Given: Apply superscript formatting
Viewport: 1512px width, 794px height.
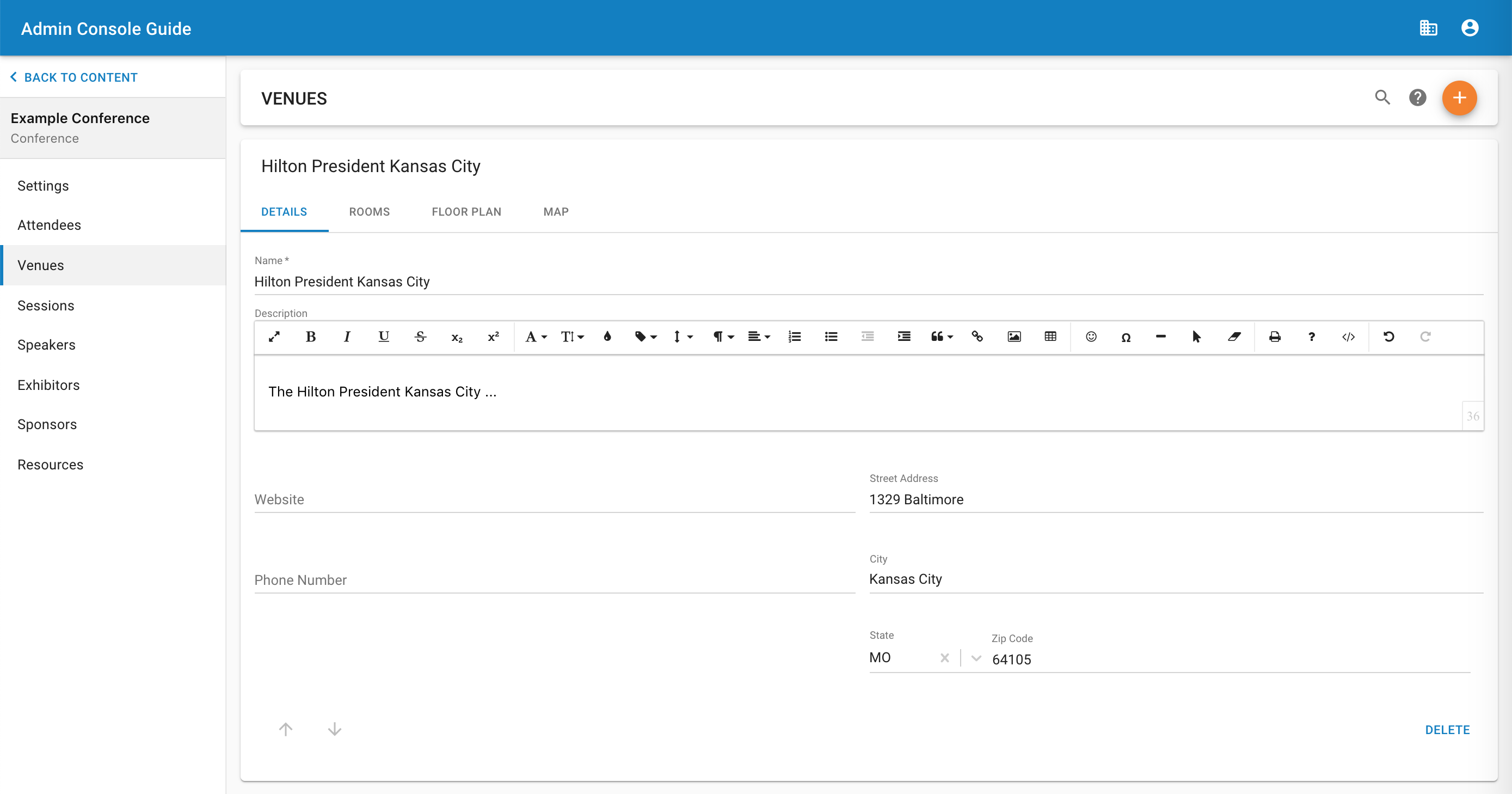Looking at the screenshot, I should click(x=493, y=337).
